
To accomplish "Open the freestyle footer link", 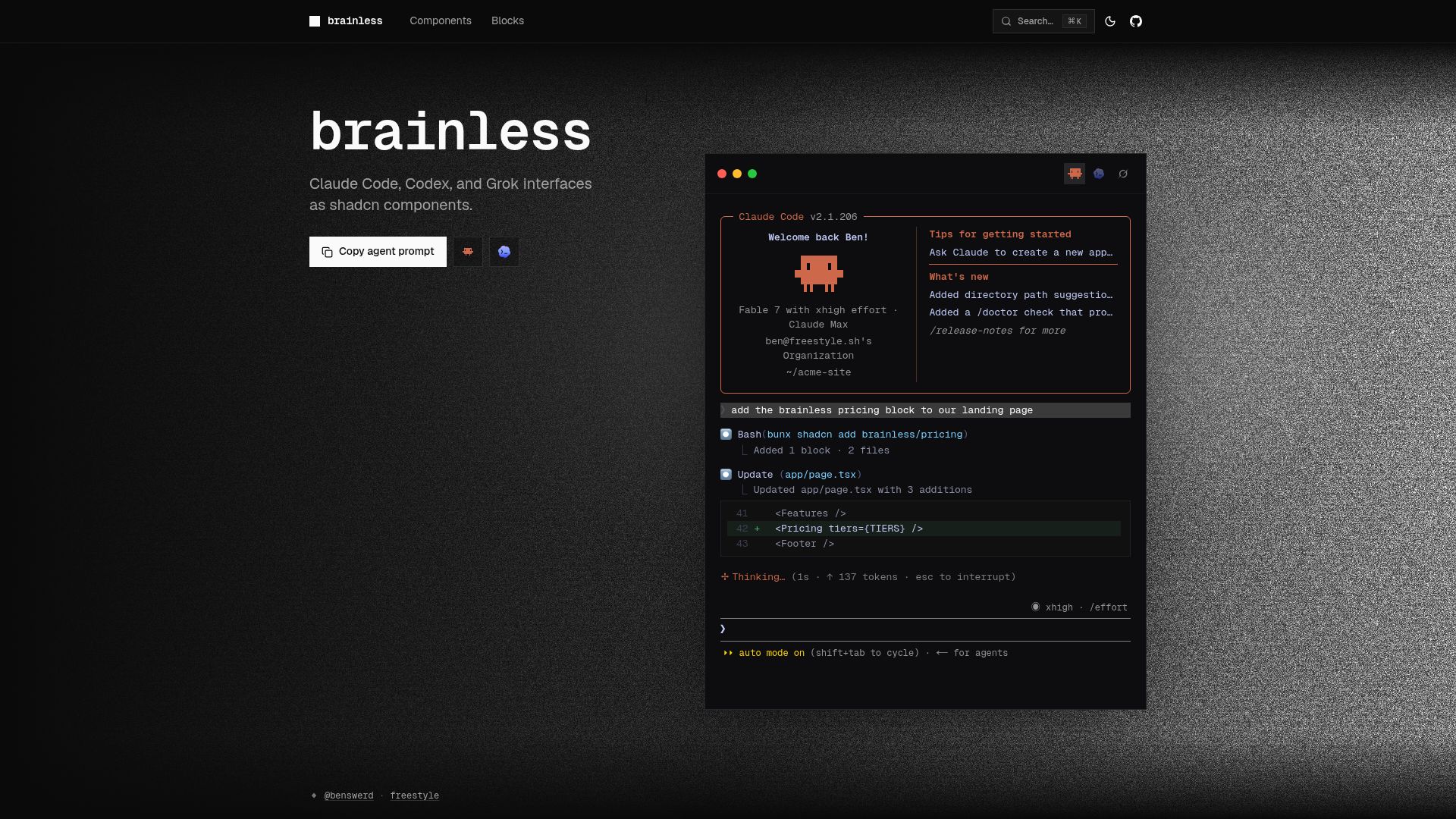I will [x=415, y=795].
